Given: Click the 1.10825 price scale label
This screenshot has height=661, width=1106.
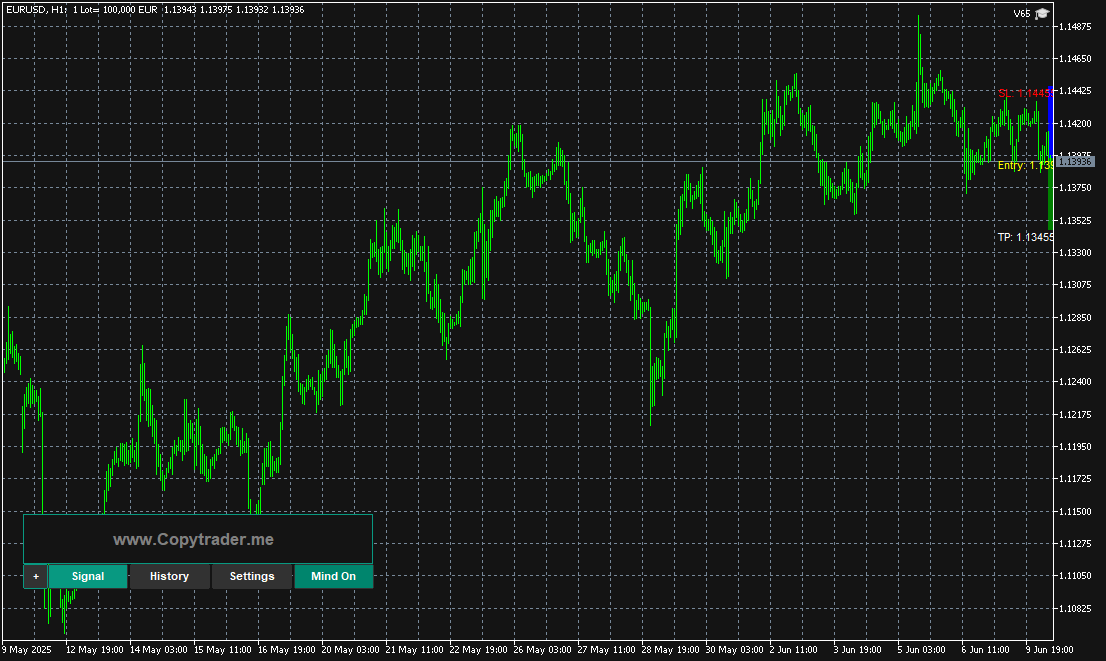Looking at the screenshot, I should pos(1075,608).
